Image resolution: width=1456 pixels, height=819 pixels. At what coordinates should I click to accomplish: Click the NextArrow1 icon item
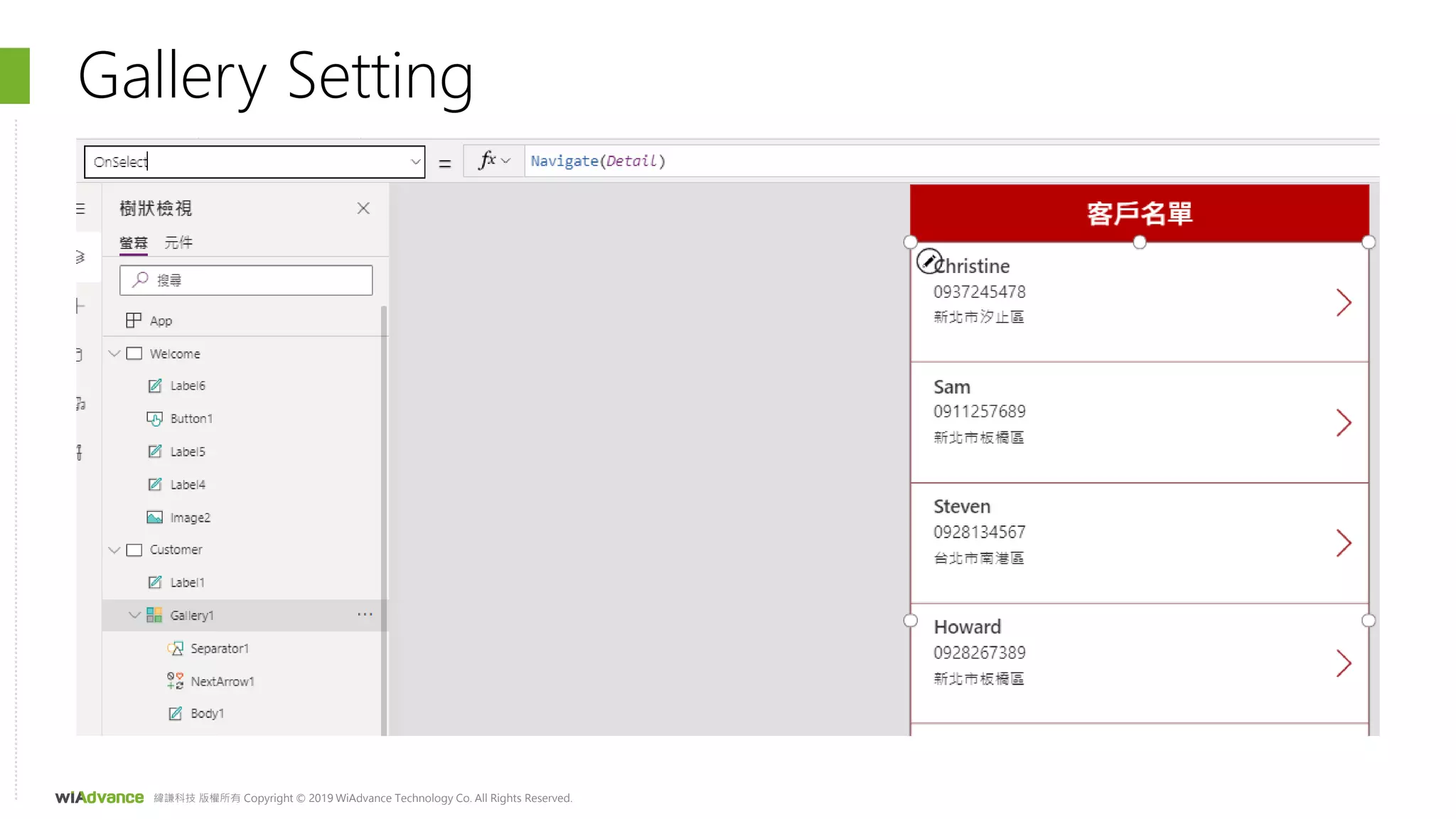pyautogui.click(x=175, y=681)
